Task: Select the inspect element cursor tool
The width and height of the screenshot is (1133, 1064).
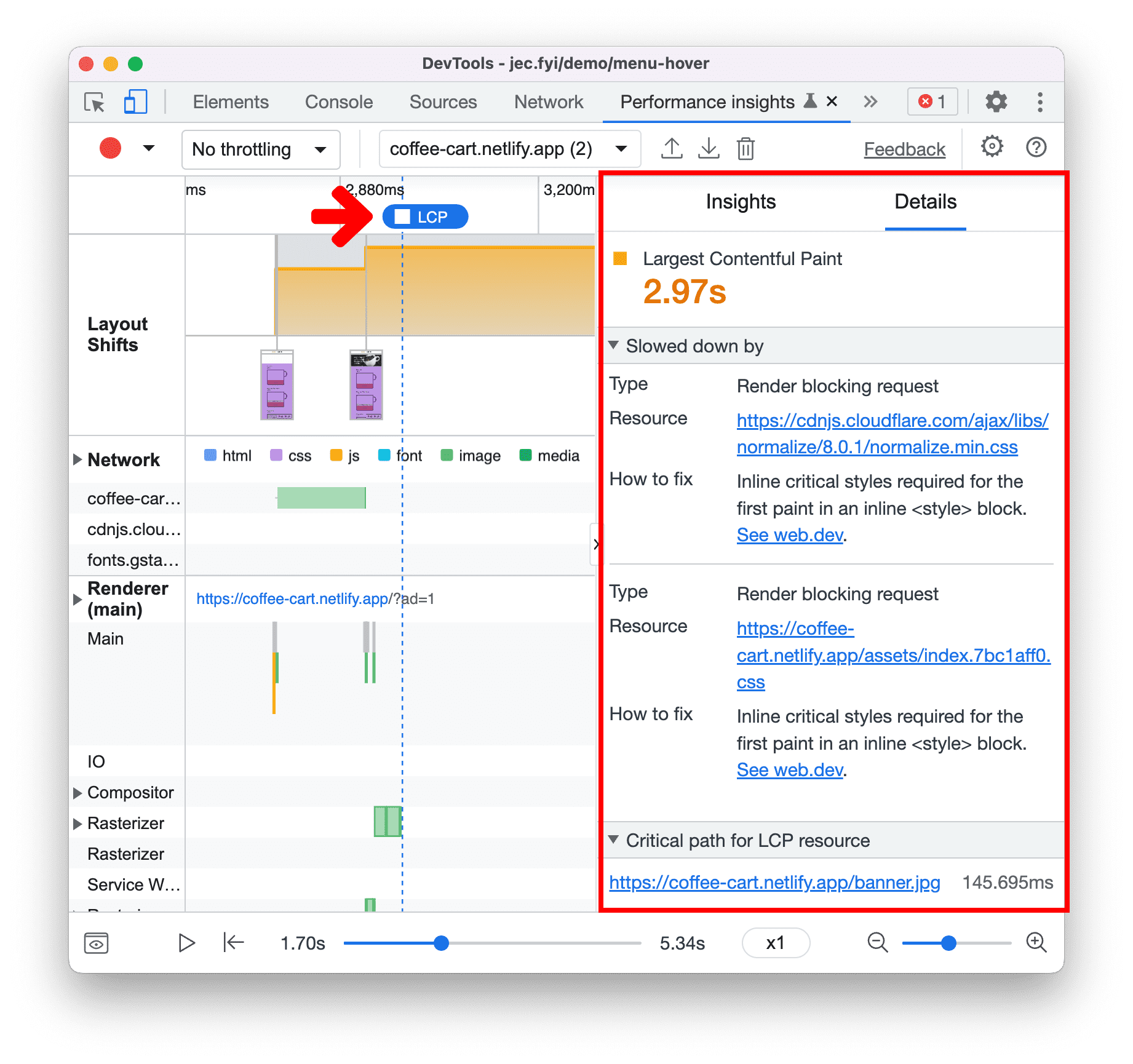Action: tap(93, 102)
